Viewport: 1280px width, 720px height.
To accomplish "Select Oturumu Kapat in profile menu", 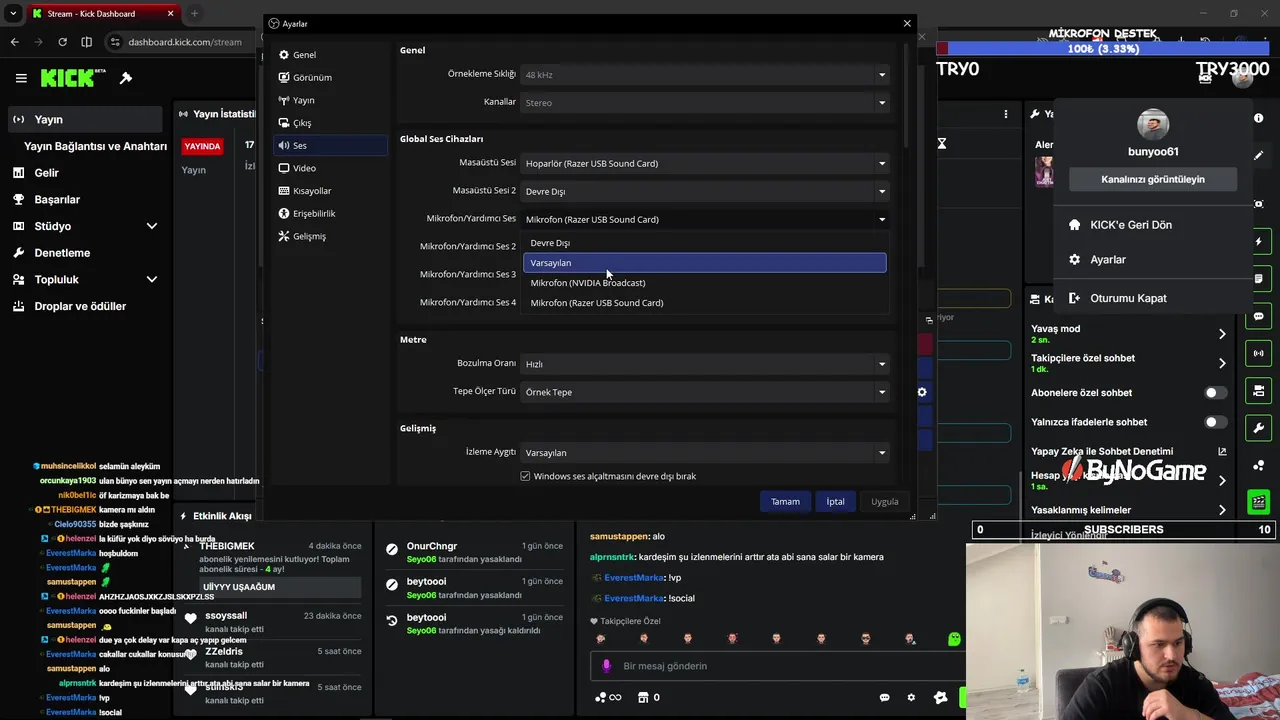I will 1153,298.
